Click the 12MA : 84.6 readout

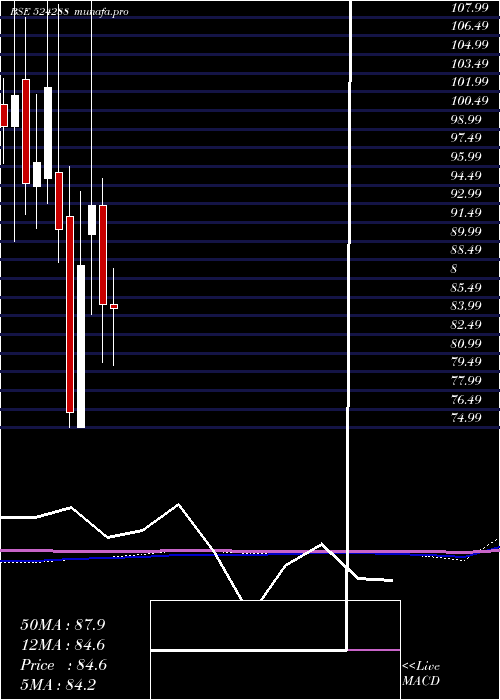(63, 645)
